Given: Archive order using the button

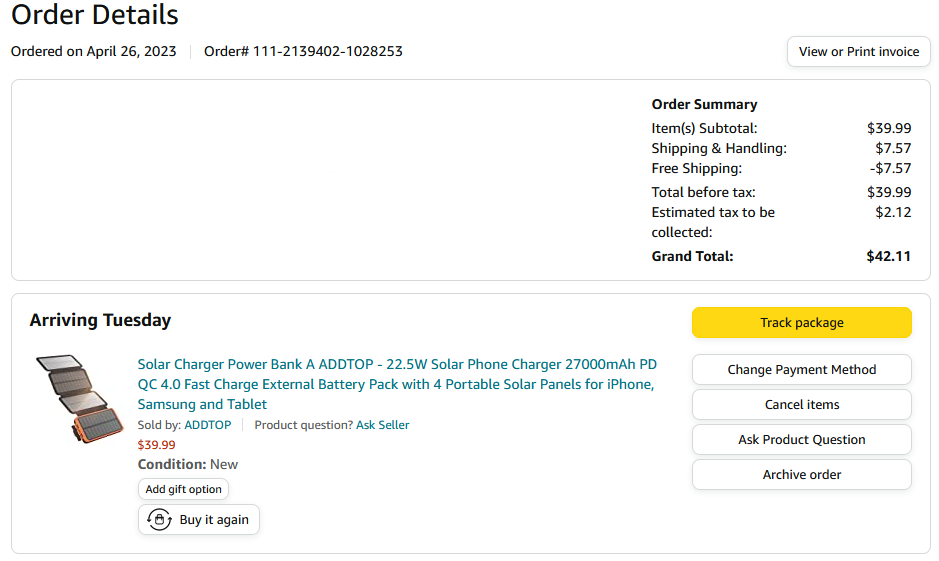Looking at the screenshot, I should [x=801, y=475].
